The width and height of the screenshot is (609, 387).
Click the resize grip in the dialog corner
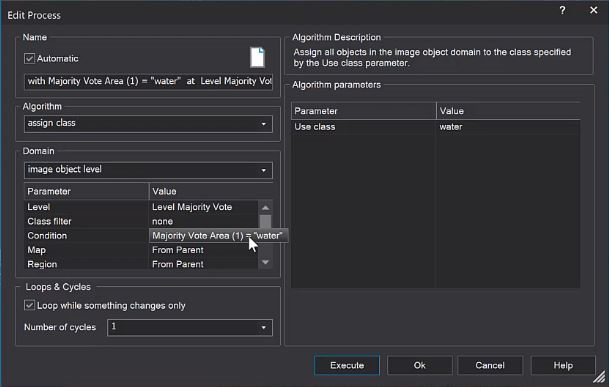click(x=600, y=376)
